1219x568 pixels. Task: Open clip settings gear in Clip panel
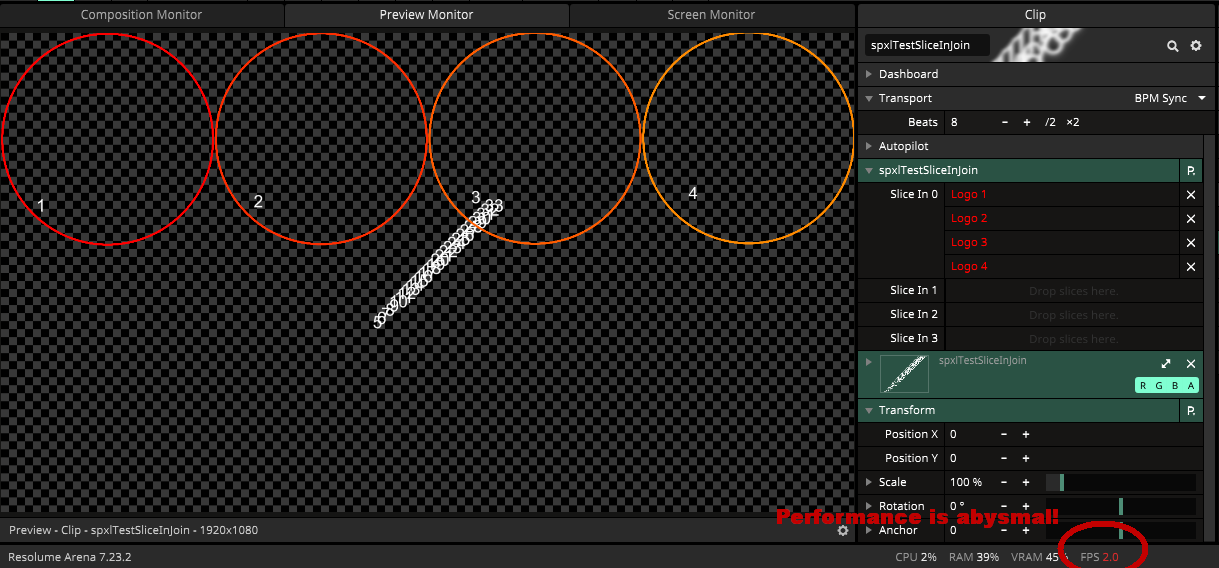pyautogui.click(x=1195, y=46)
